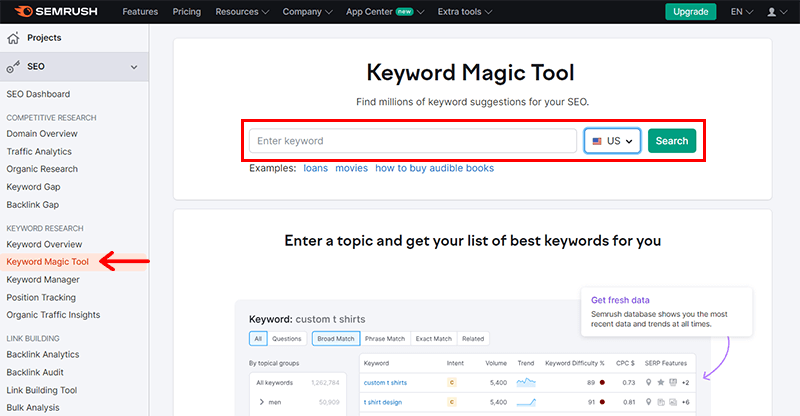The image size is (800, 416).
Task: Open the Pricing menu item
Action: 186,12
